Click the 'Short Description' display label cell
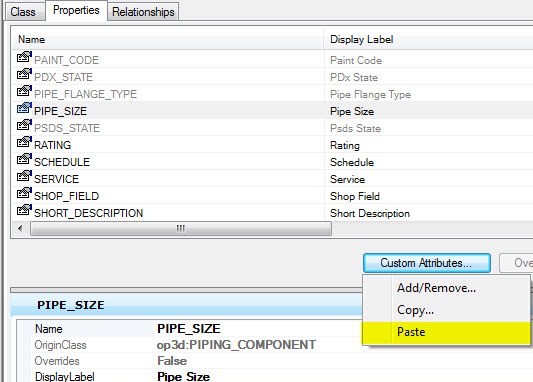This screenshot has width=533, height=382. click(370, 213)
